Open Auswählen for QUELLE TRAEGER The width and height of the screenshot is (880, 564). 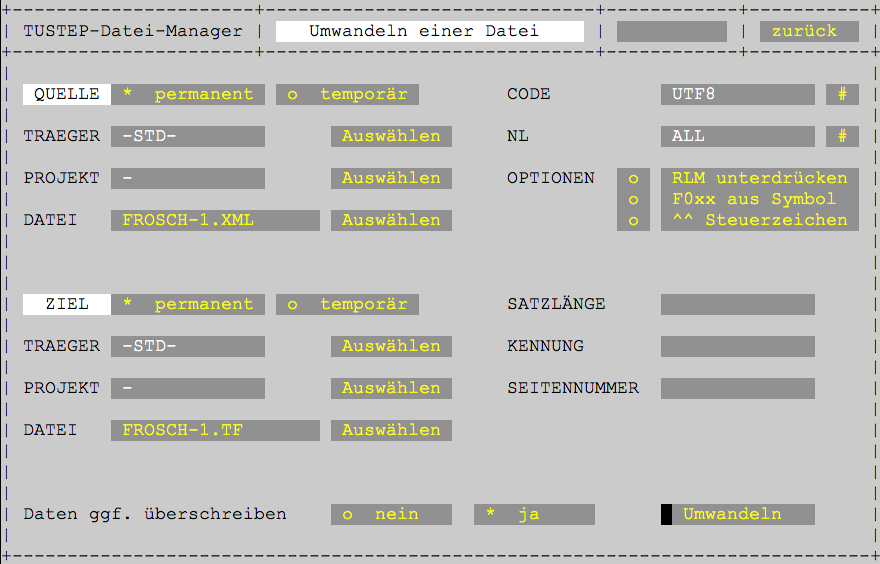pyautogui.click(x=391, y=136)
